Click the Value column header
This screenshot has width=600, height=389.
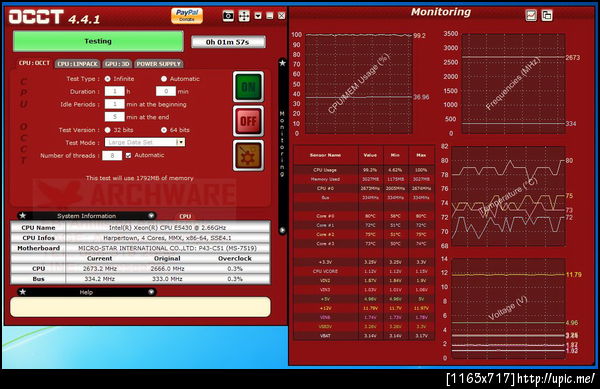coord(370,155)
